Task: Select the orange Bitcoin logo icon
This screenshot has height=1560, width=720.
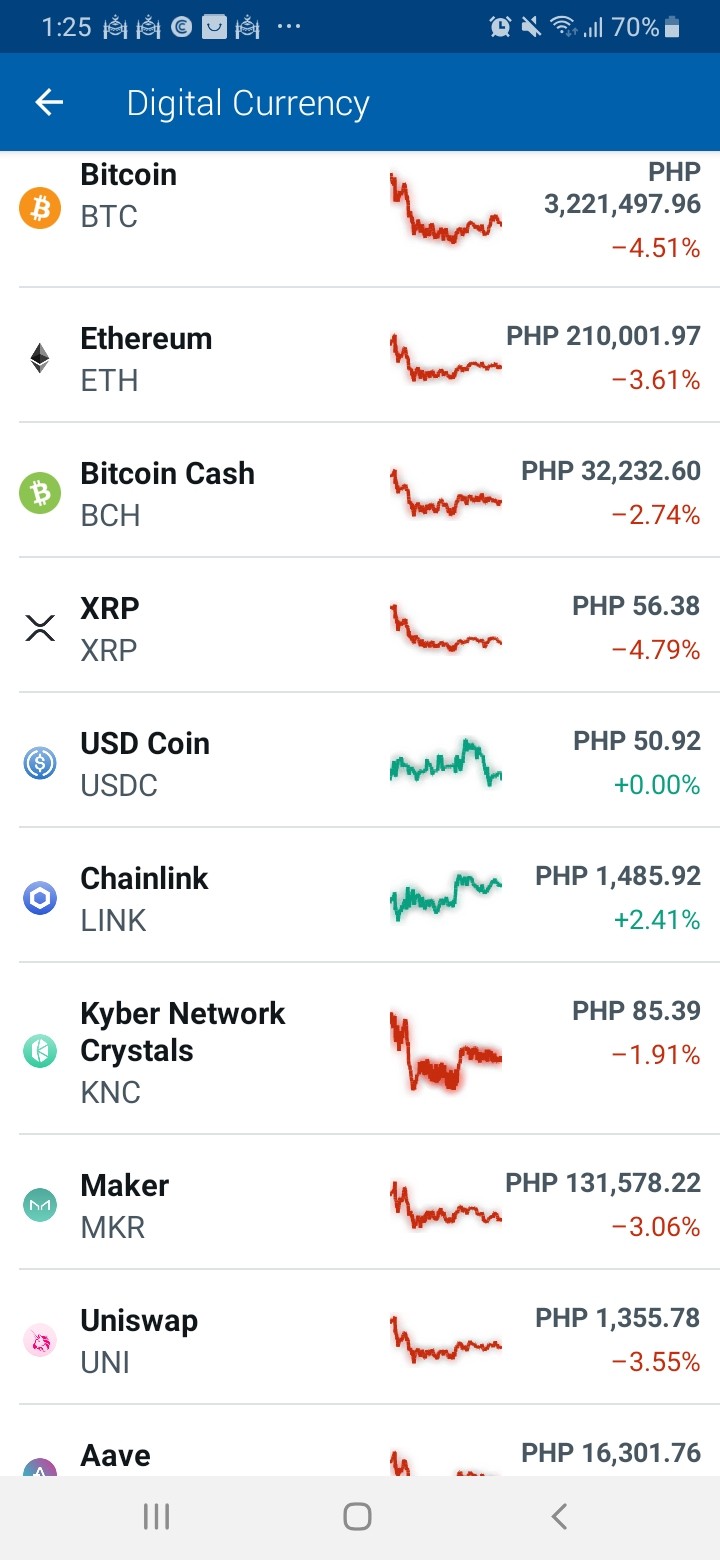Action: (x=40, y=209)
